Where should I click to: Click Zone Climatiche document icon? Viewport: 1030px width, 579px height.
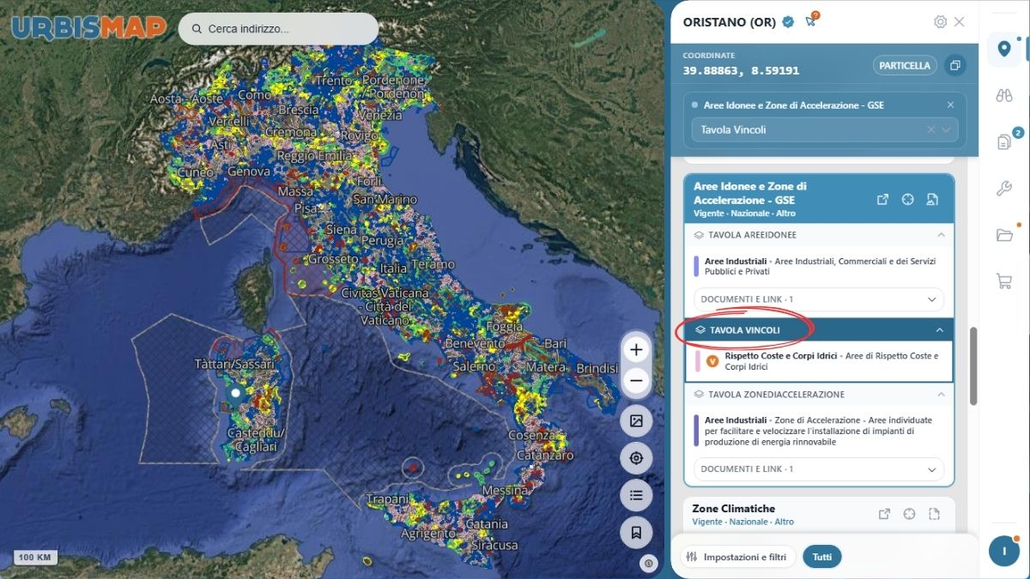[934, 514]
